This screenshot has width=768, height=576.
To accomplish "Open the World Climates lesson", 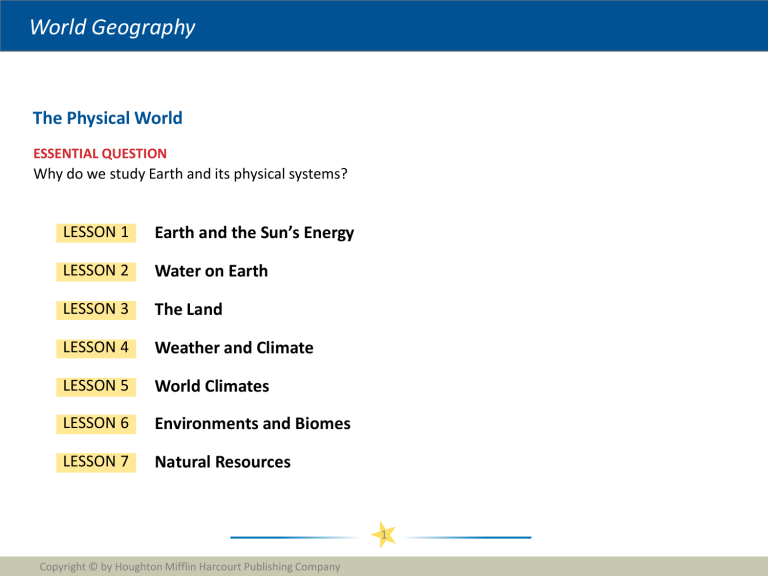I will click(x=211, y=386).
